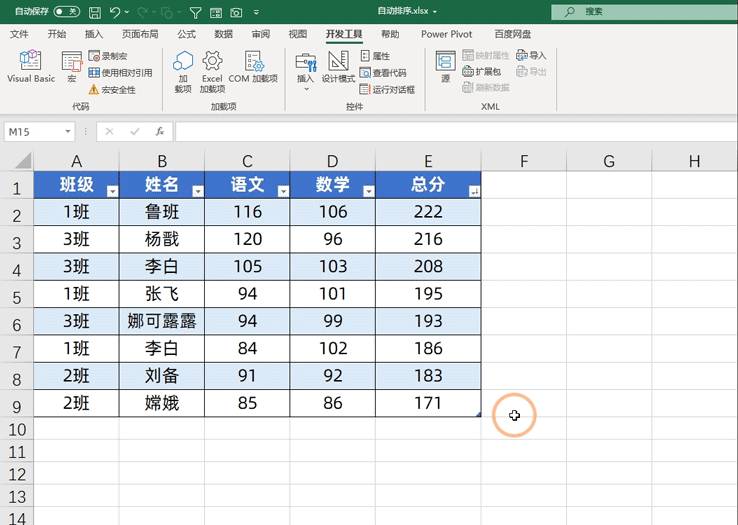The image size is (738, 525).
Task: Open COM 加载项 dialog
Action: [253, 67]
